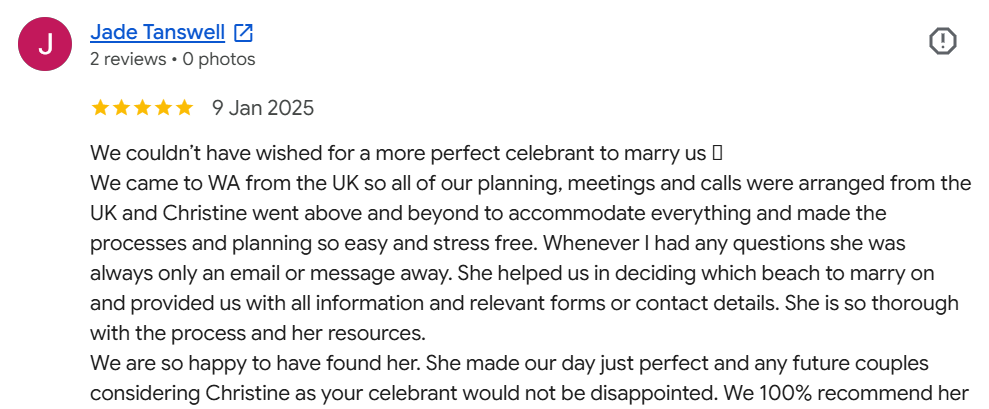The height and width of the screenshot is (409, 989).
Task: Open Jade Tanswell's profile link
Action: 158,32
